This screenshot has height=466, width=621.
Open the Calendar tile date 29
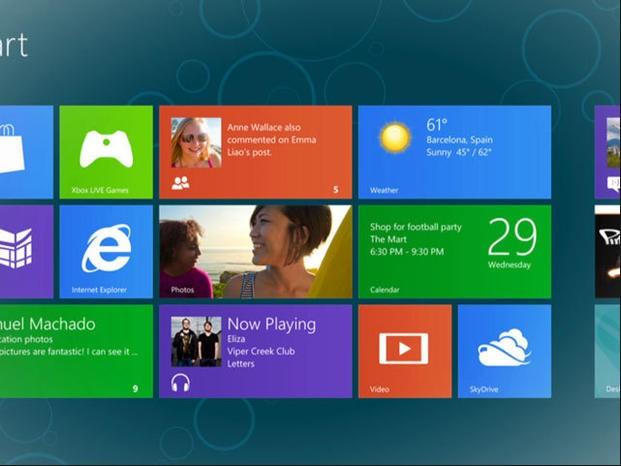pos(512,237)
